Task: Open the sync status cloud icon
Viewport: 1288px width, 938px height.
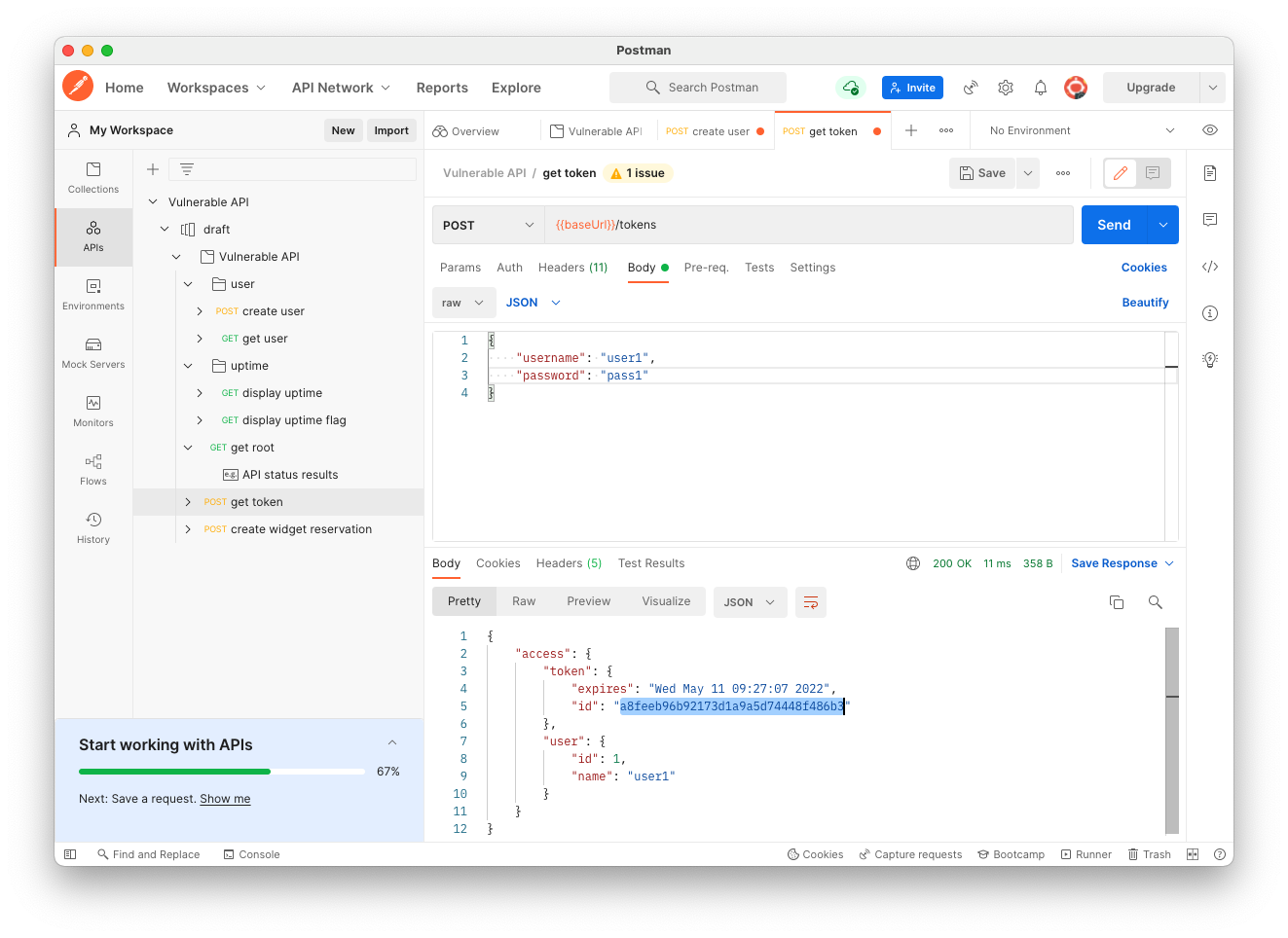Action: click(x=851, y=88)
